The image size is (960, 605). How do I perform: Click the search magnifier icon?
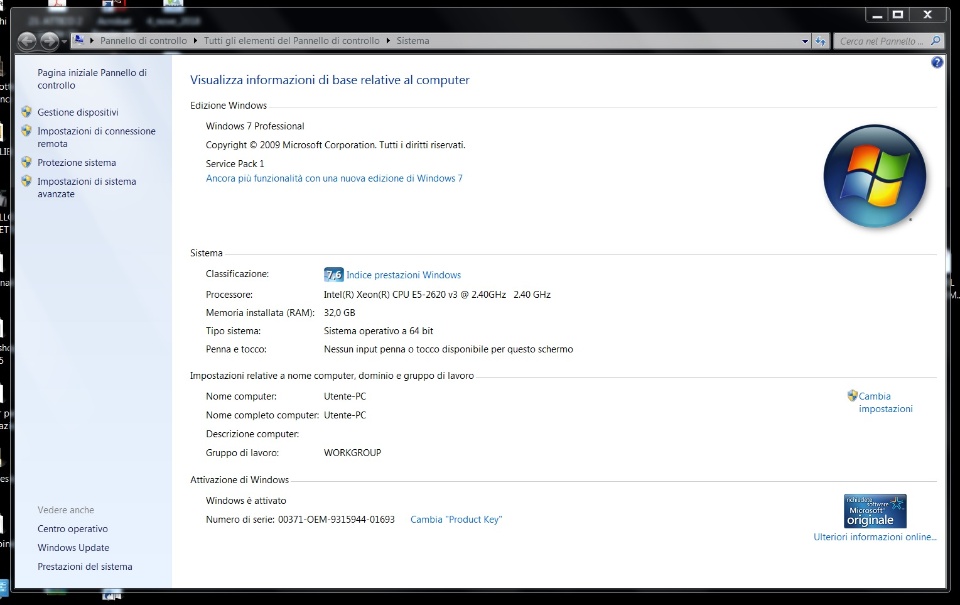point(935,41)
